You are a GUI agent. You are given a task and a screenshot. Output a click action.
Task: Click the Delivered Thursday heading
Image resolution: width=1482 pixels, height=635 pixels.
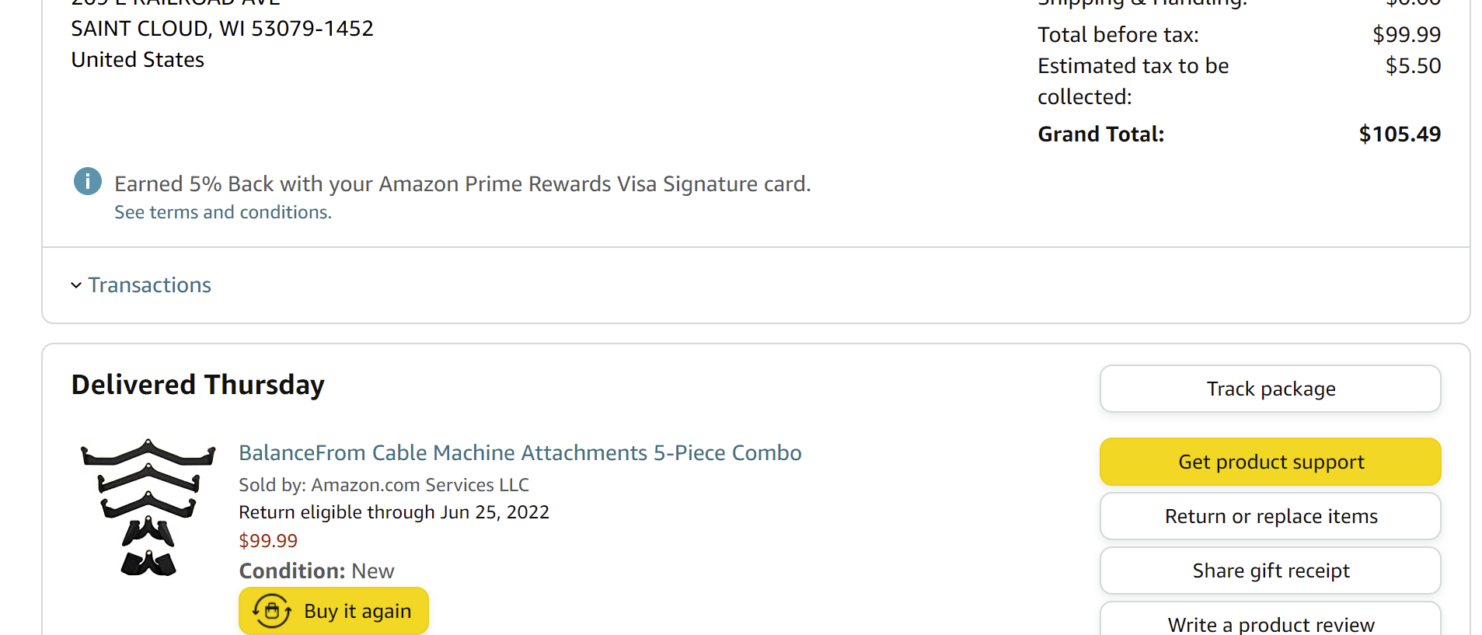198,385
